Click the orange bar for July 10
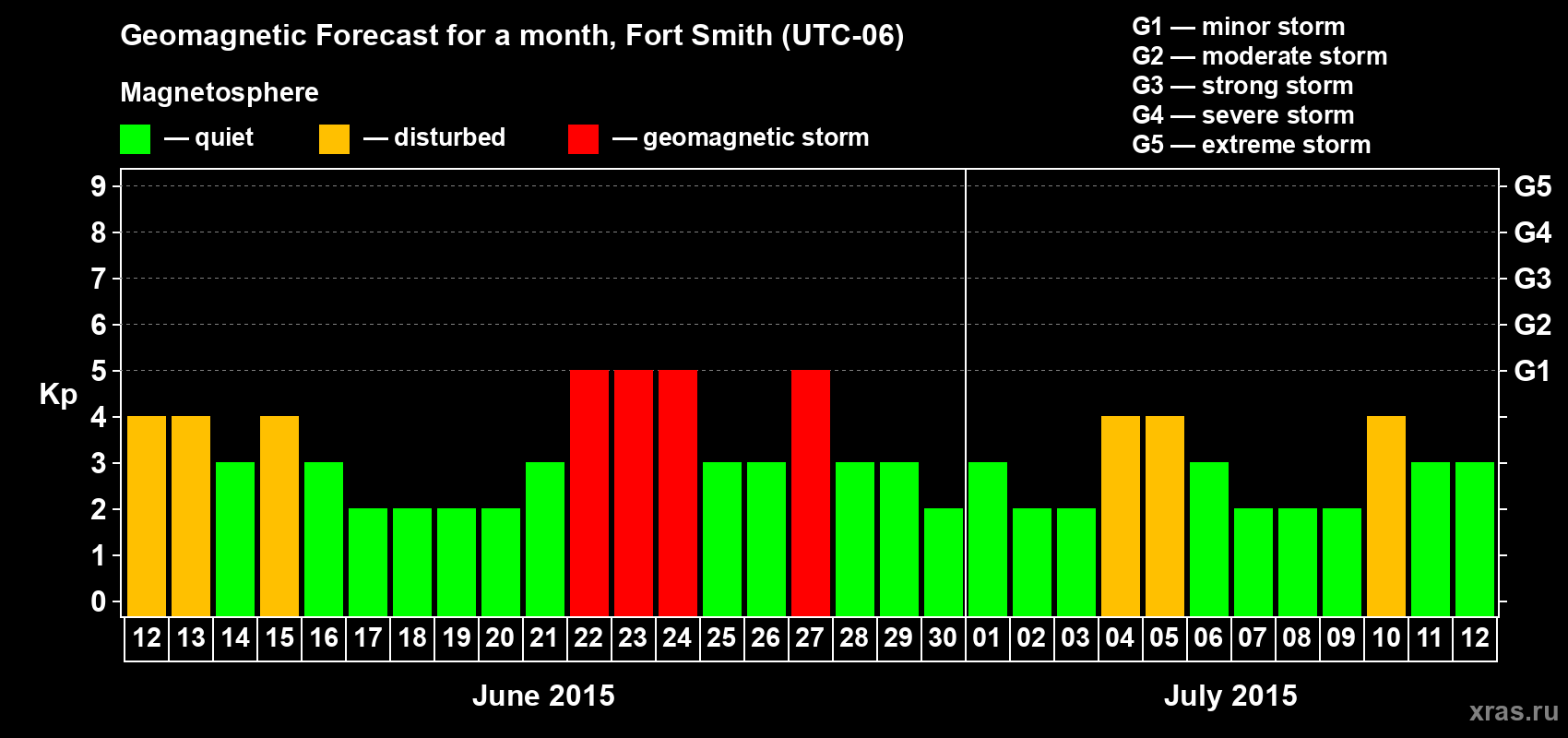Viewport: 1568px width, 738px height. point(1386,517)
